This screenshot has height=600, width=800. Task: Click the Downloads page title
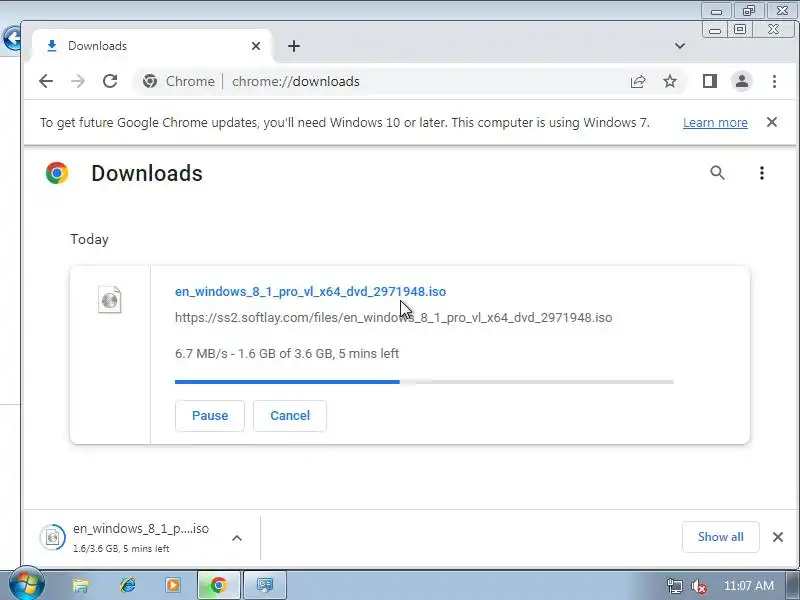click(x=147, y=173)
